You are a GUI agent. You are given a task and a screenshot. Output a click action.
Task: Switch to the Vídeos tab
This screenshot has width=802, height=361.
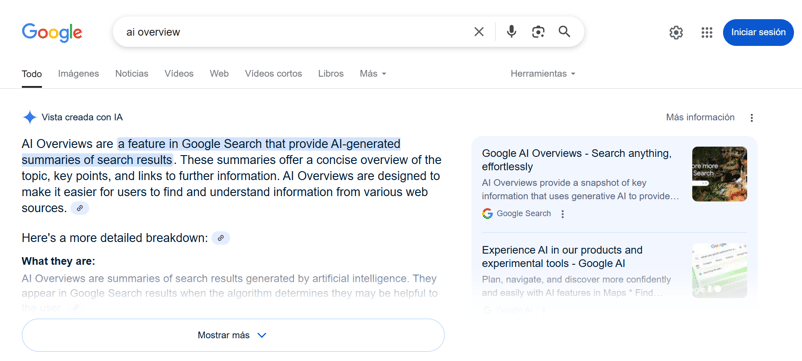179,74
